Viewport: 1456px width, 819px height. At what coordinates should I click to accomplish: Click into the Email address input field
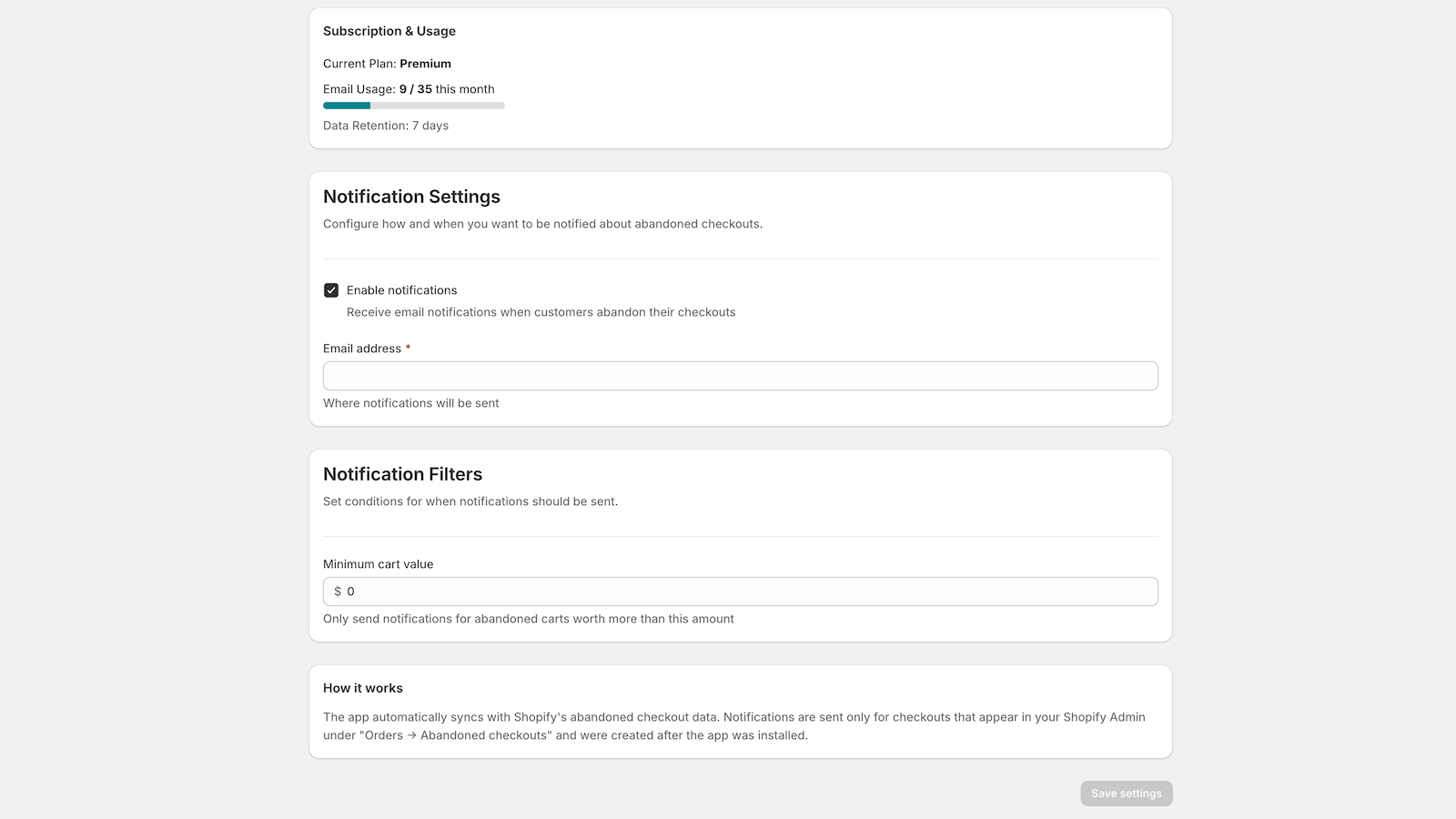coord(740,376)
